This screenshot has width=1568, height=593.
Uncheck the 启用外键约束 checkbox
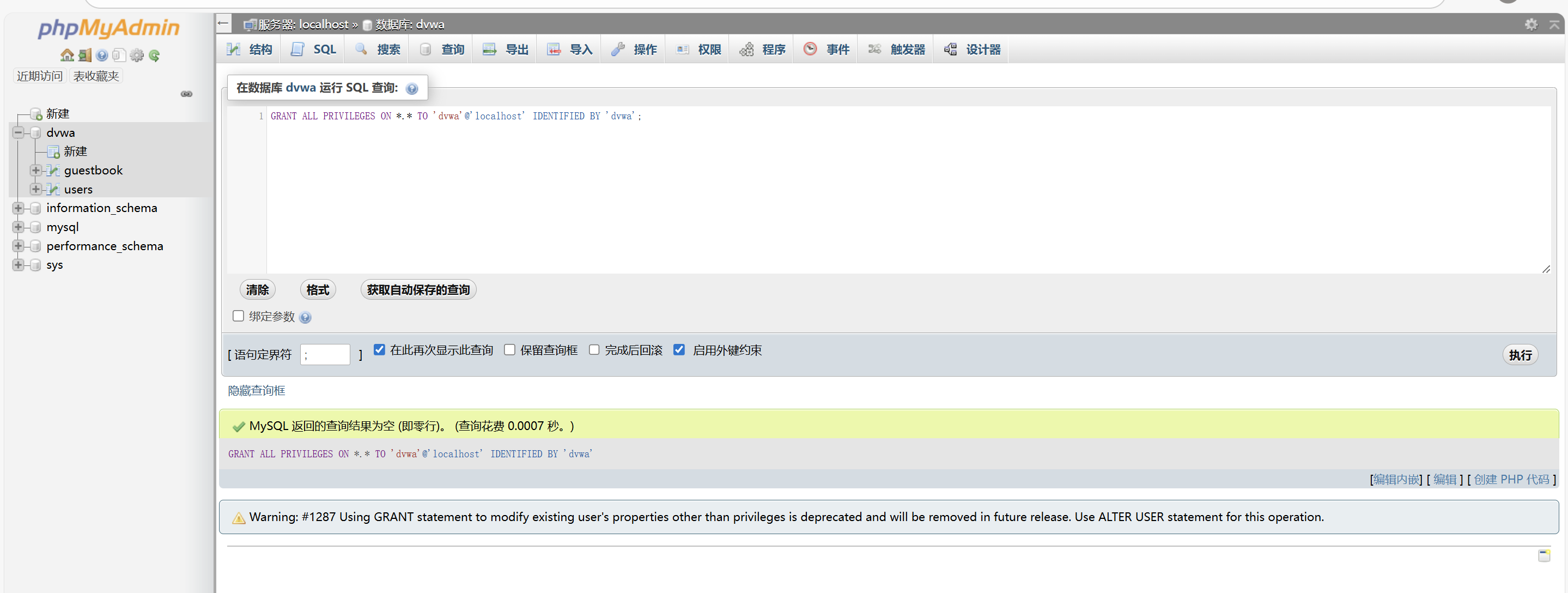pyautogui.click(x=679, y=349)
